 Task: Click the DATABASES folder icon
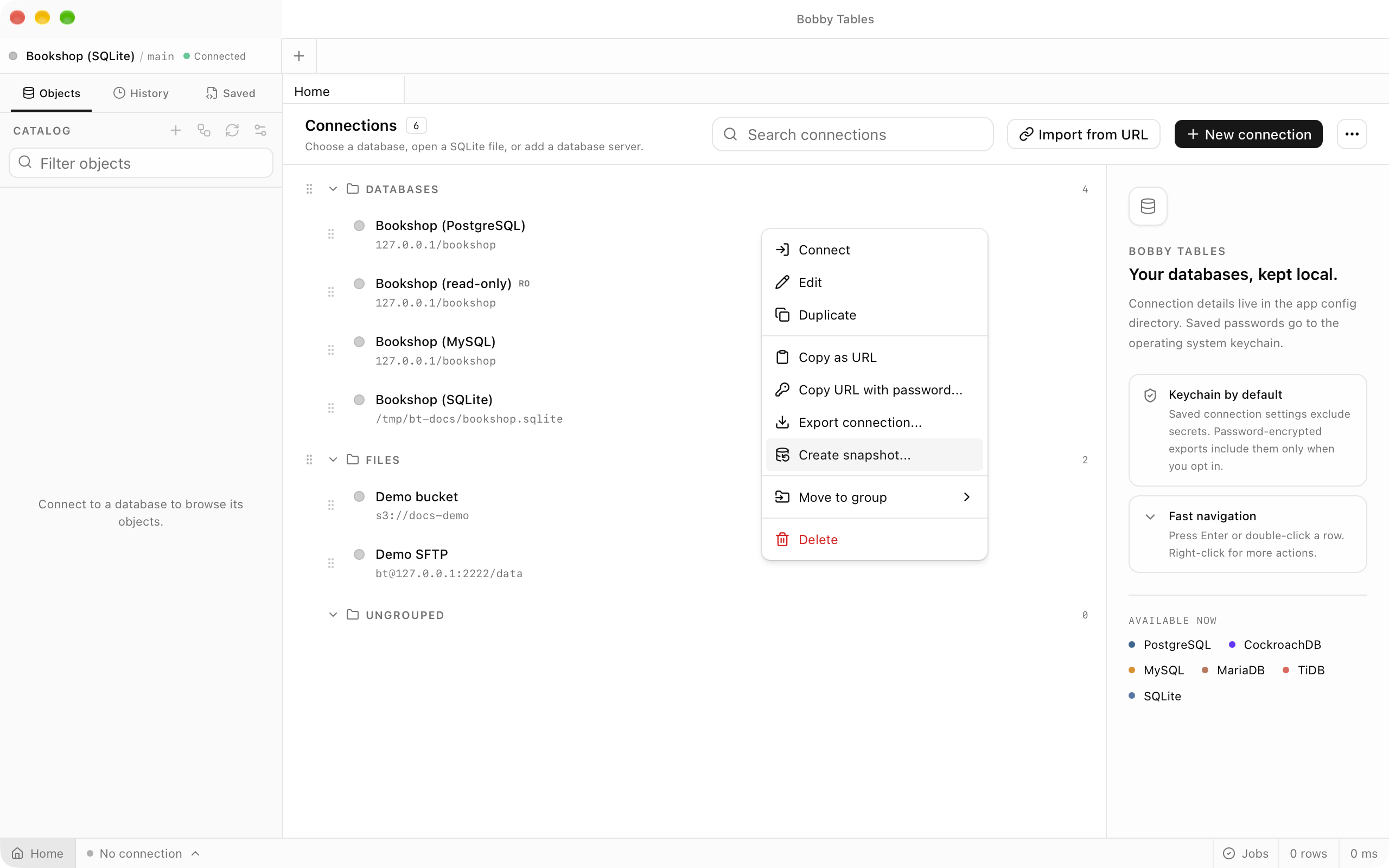(x=353, y=189)
